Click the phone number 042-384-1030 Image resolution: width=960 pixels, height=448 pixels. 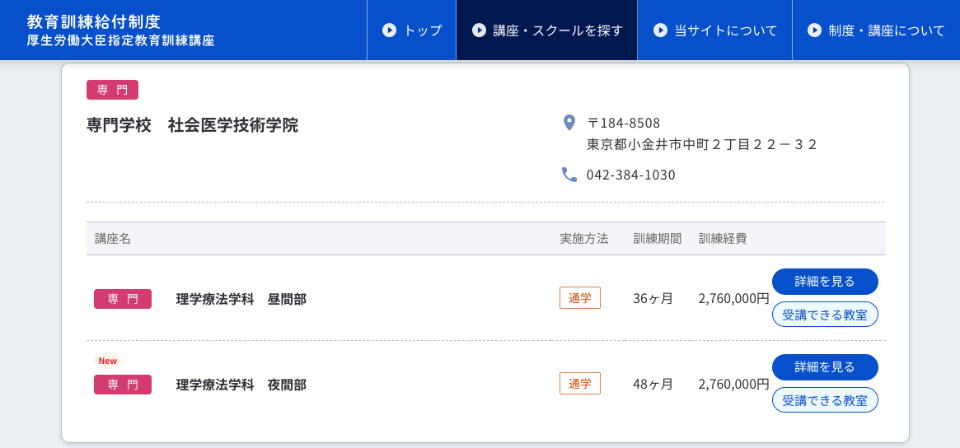click(630, 175)
